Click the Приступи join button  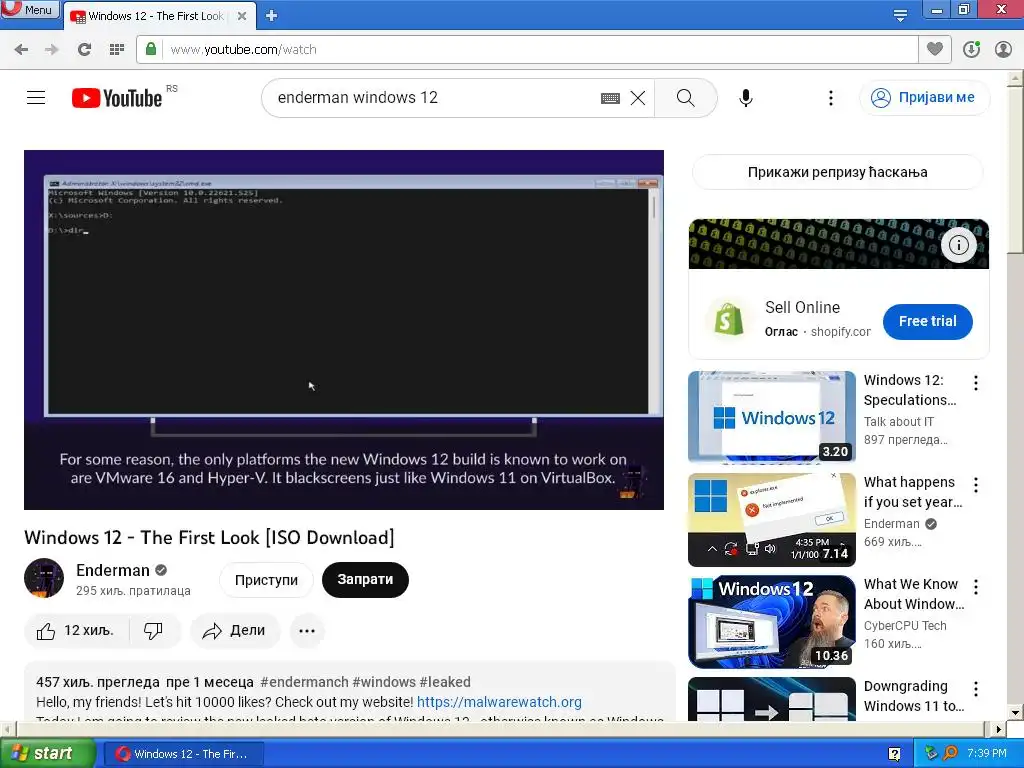266,580
